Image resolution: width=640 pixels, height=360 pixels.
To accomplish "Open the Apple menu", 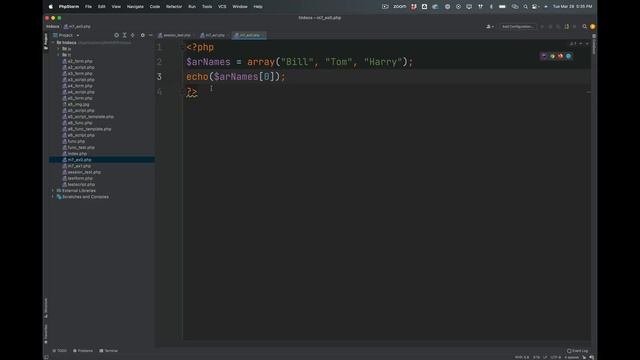I will 51,7.
